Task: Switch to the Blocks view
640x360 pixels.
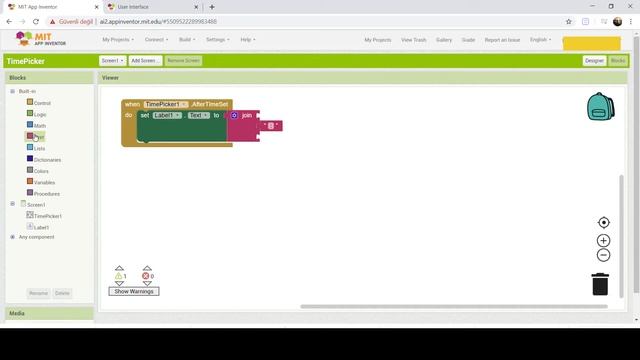Action: tap(618, 60)
